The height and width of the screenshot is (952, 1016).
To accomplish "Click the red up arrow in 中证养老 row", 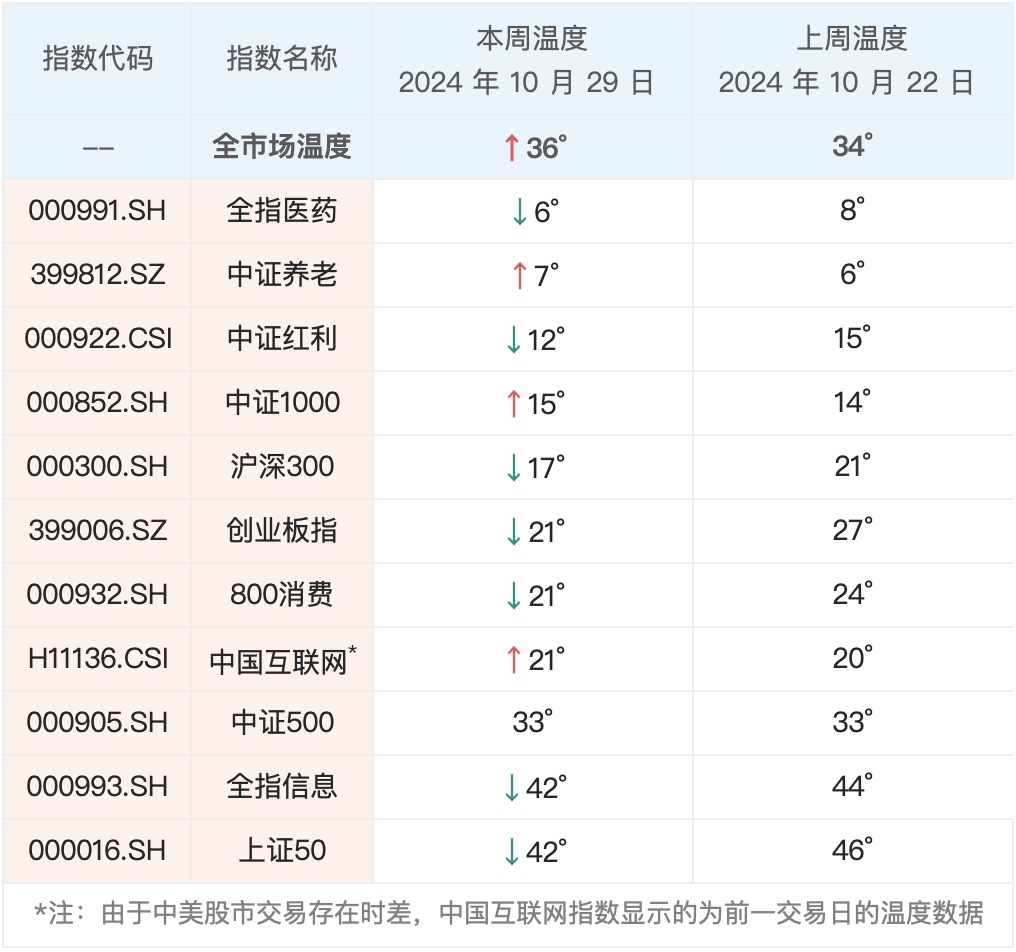I will (x=519, y=275).
